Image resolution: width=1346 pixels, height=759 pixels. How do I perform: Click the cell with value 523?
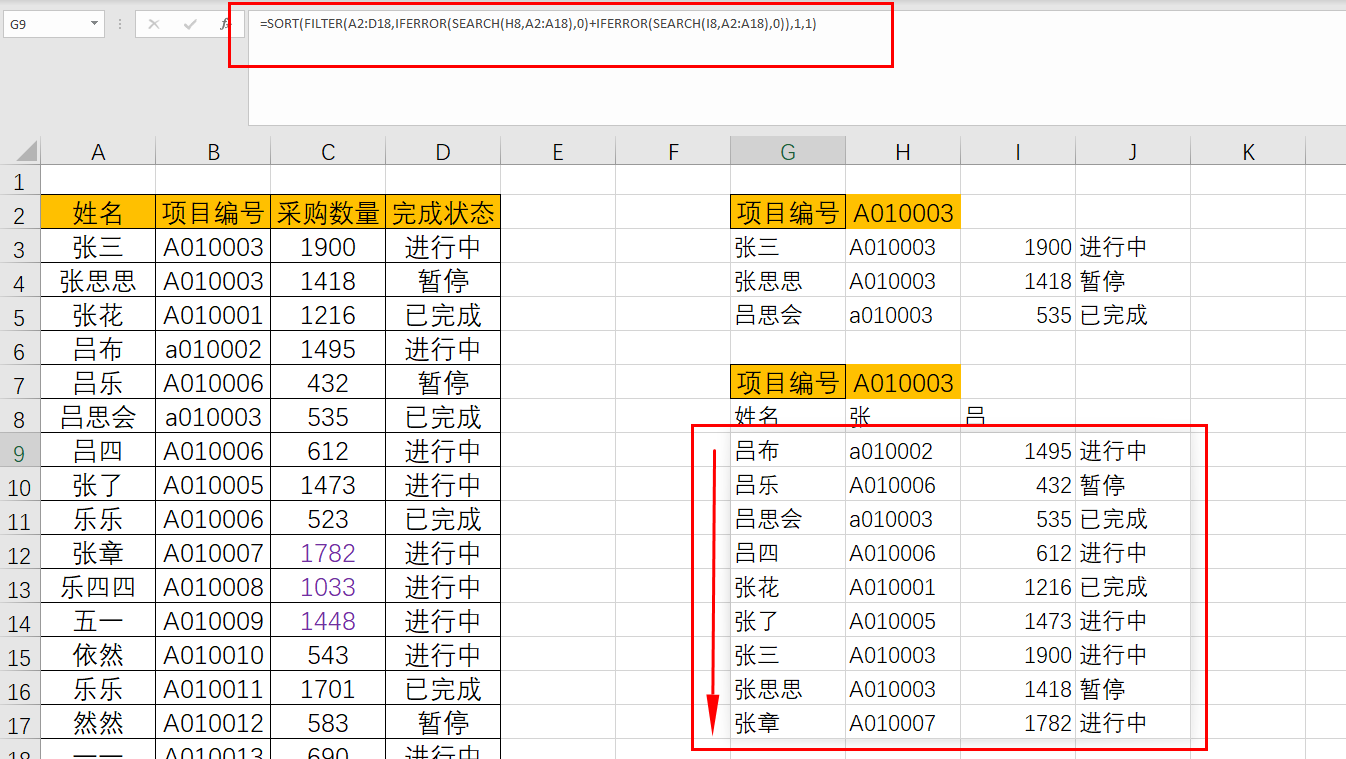coord(328,519)
